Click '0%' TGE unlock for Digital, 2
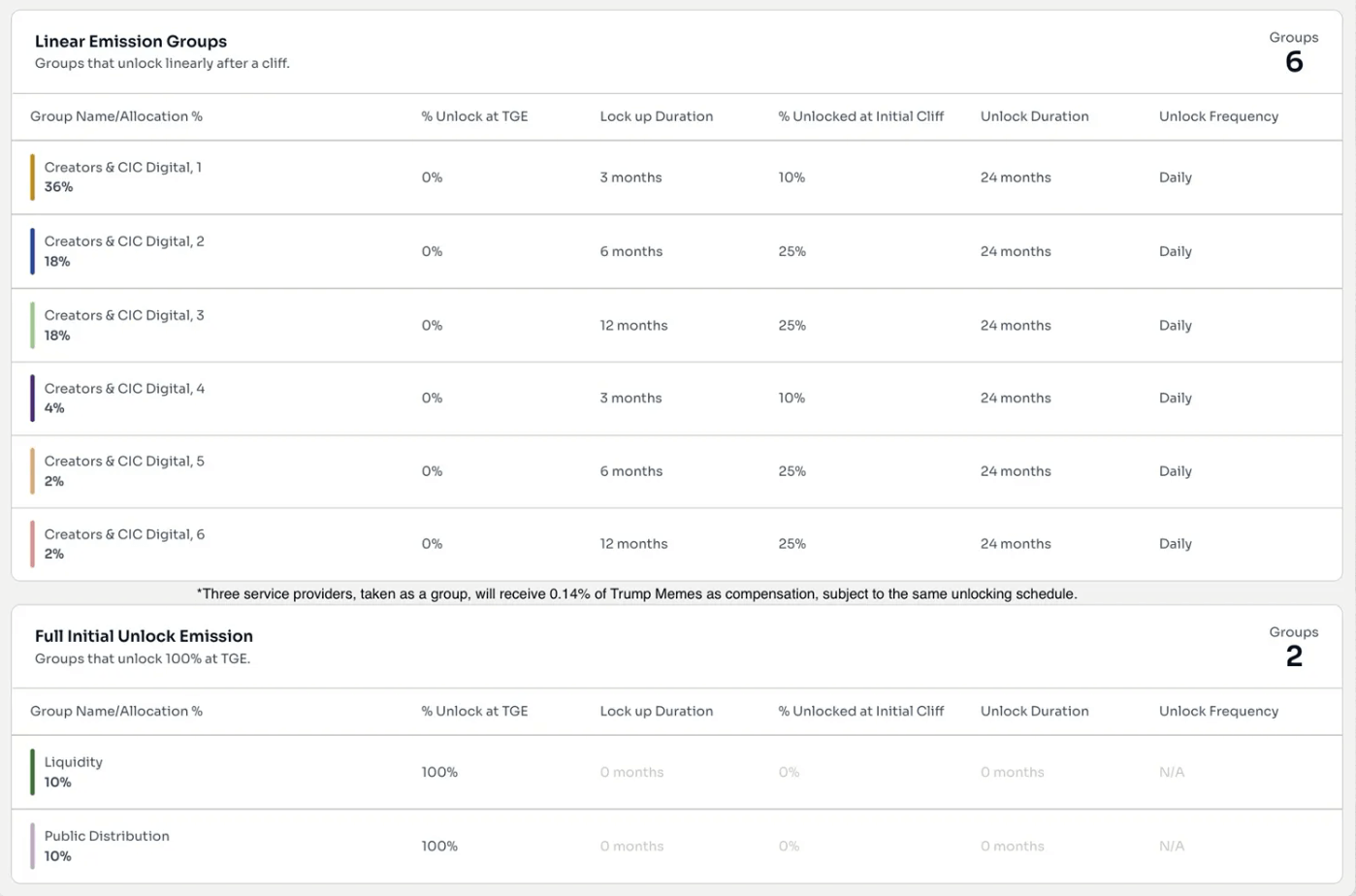 coord(432,251)
